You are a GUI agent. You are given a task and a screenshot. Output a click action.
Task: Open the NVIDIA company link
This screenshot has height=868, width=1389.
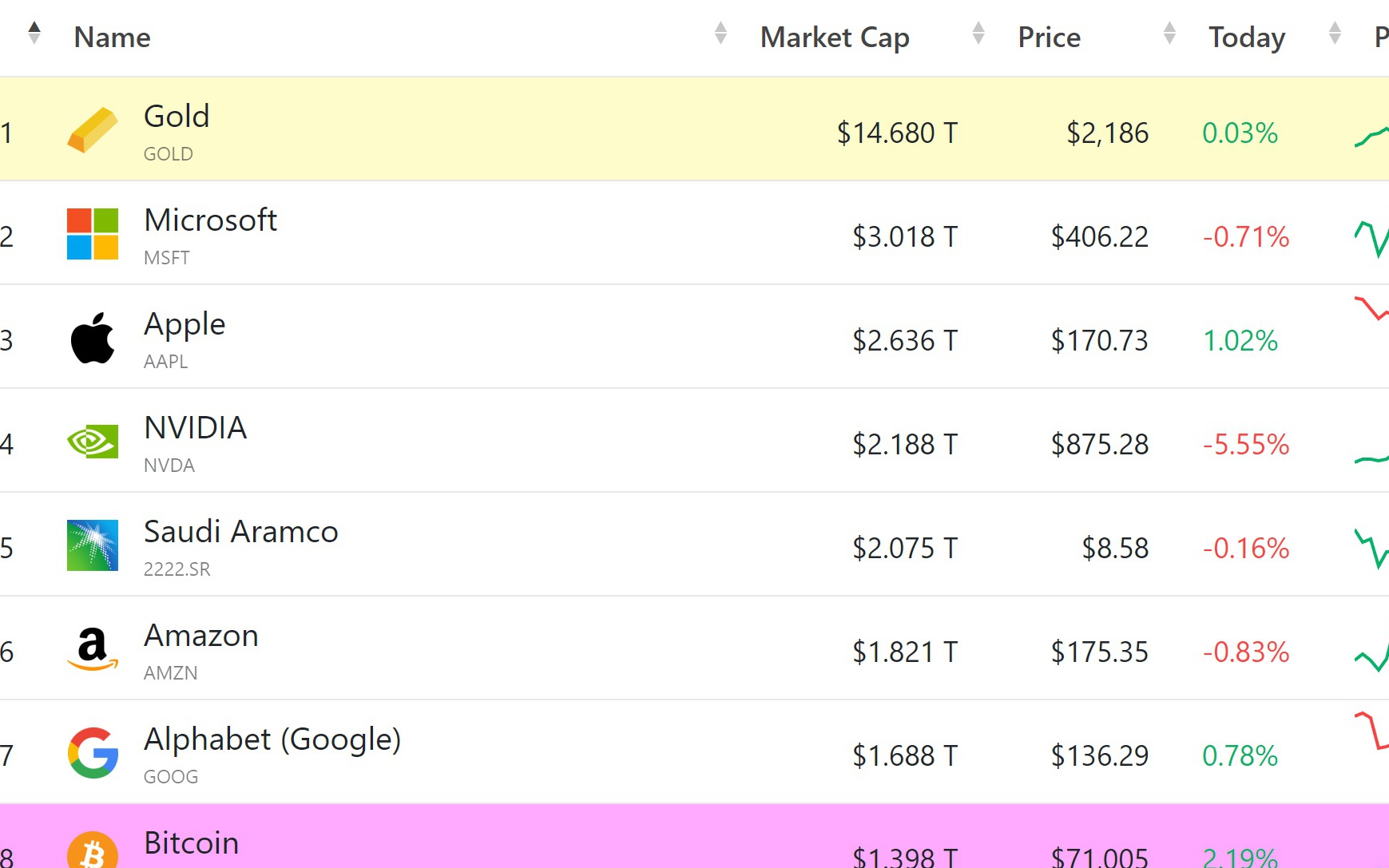196,428
